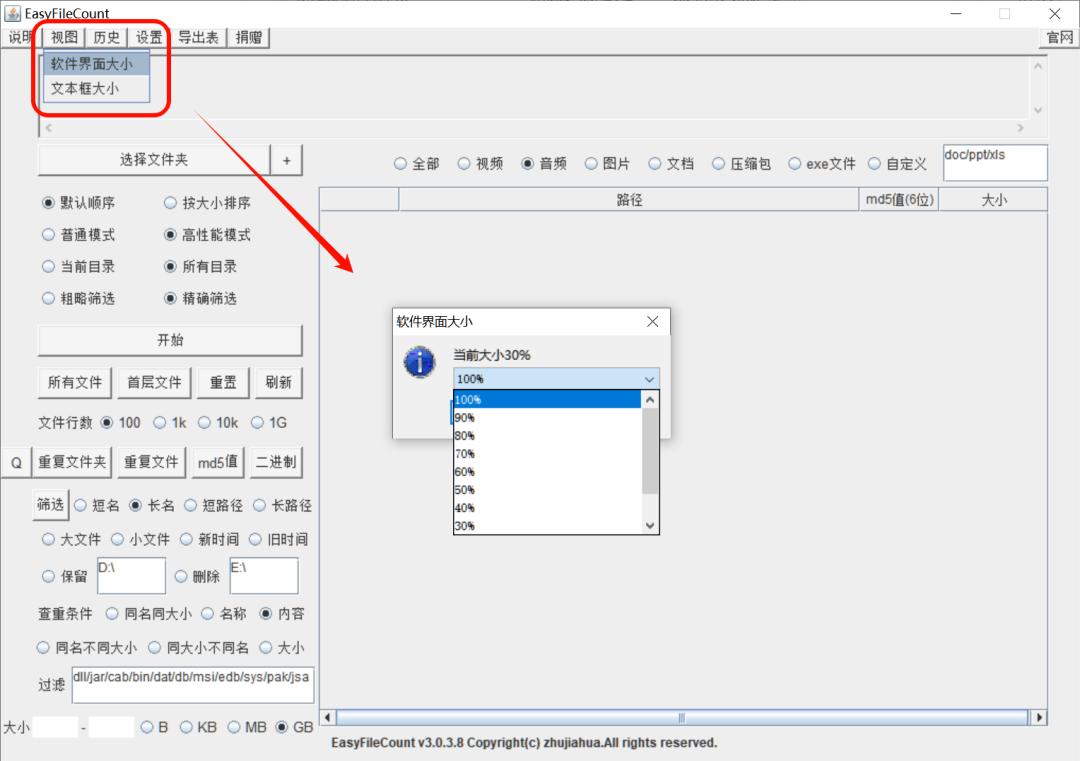Select the 全部 file type radio
Image resolution: width=1080 pixels, height=761 pixels.
[417, 164]
